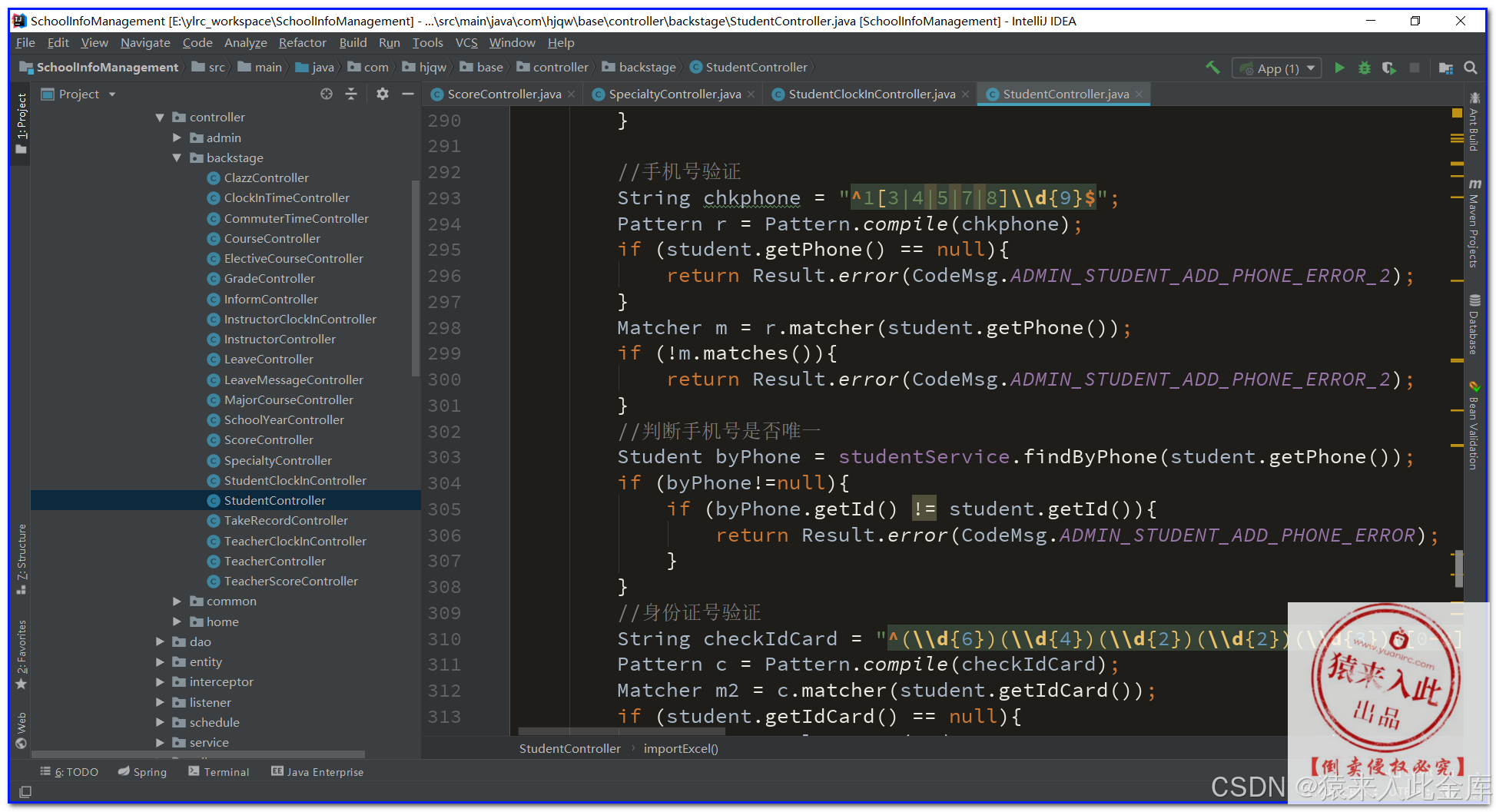
Task: Open the Analyze menu
Action: point(246,43)
